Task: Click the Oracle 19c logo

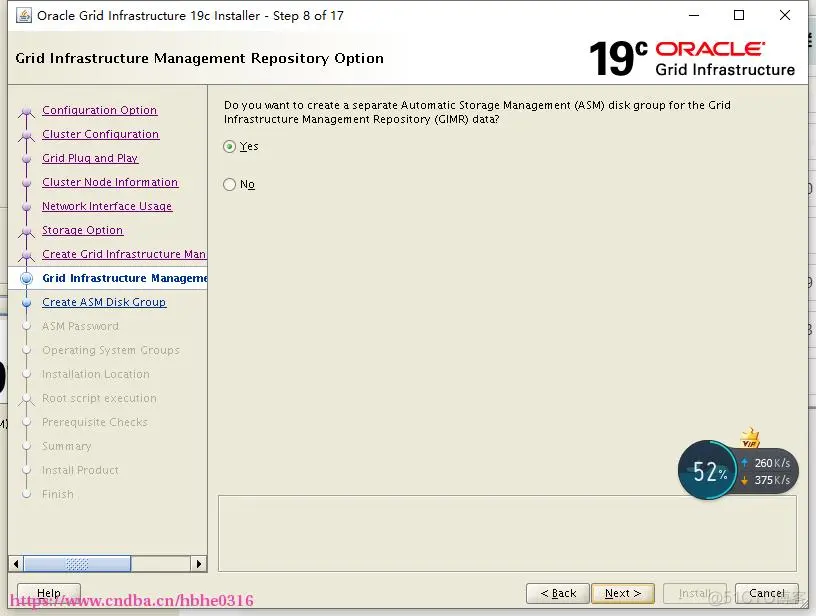Action: click(x=692, y=58)
